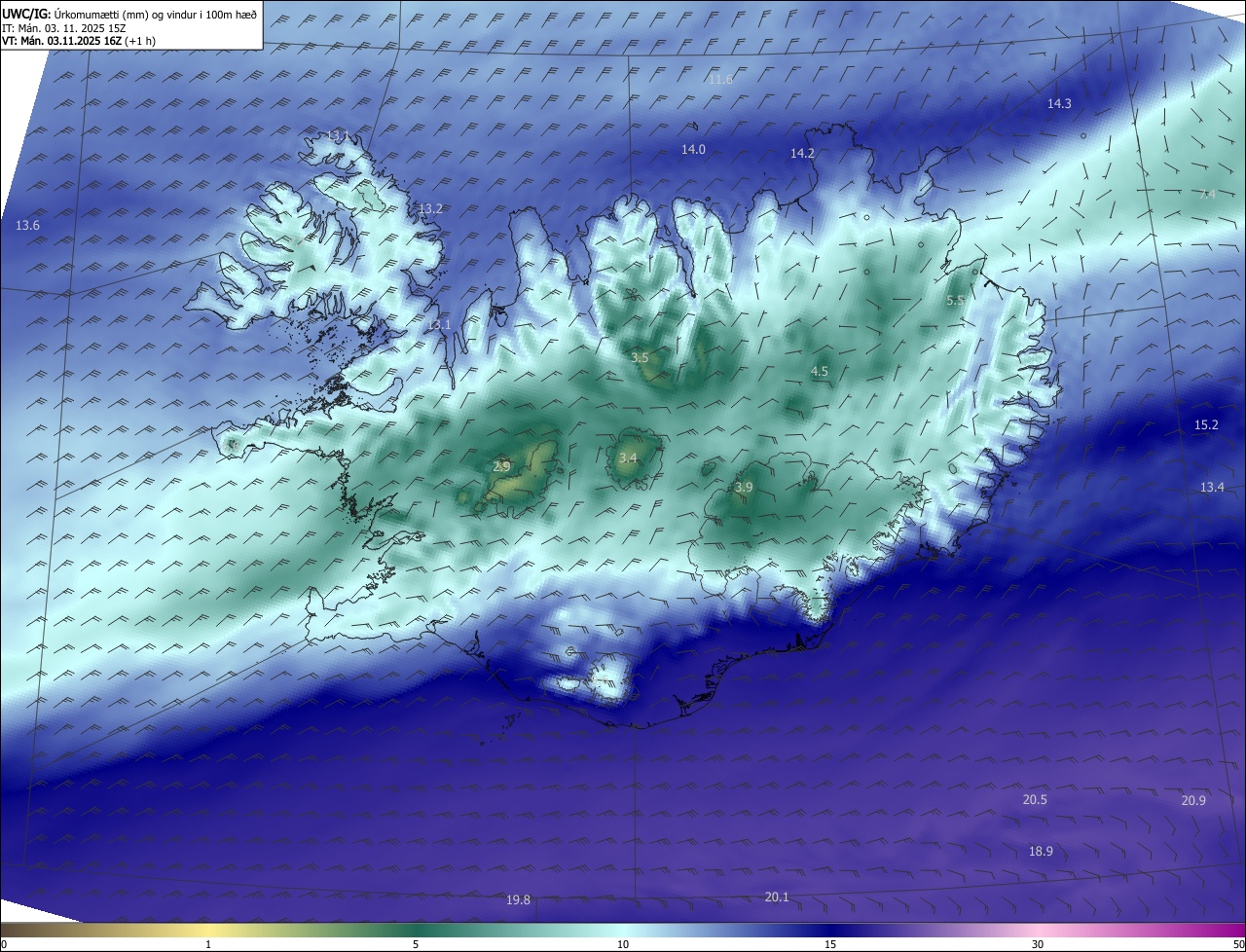Image resolution: width=1246 pixels, height=952 pixels.
Task: Click the map value '11.6'
Action: click(720, 80)
